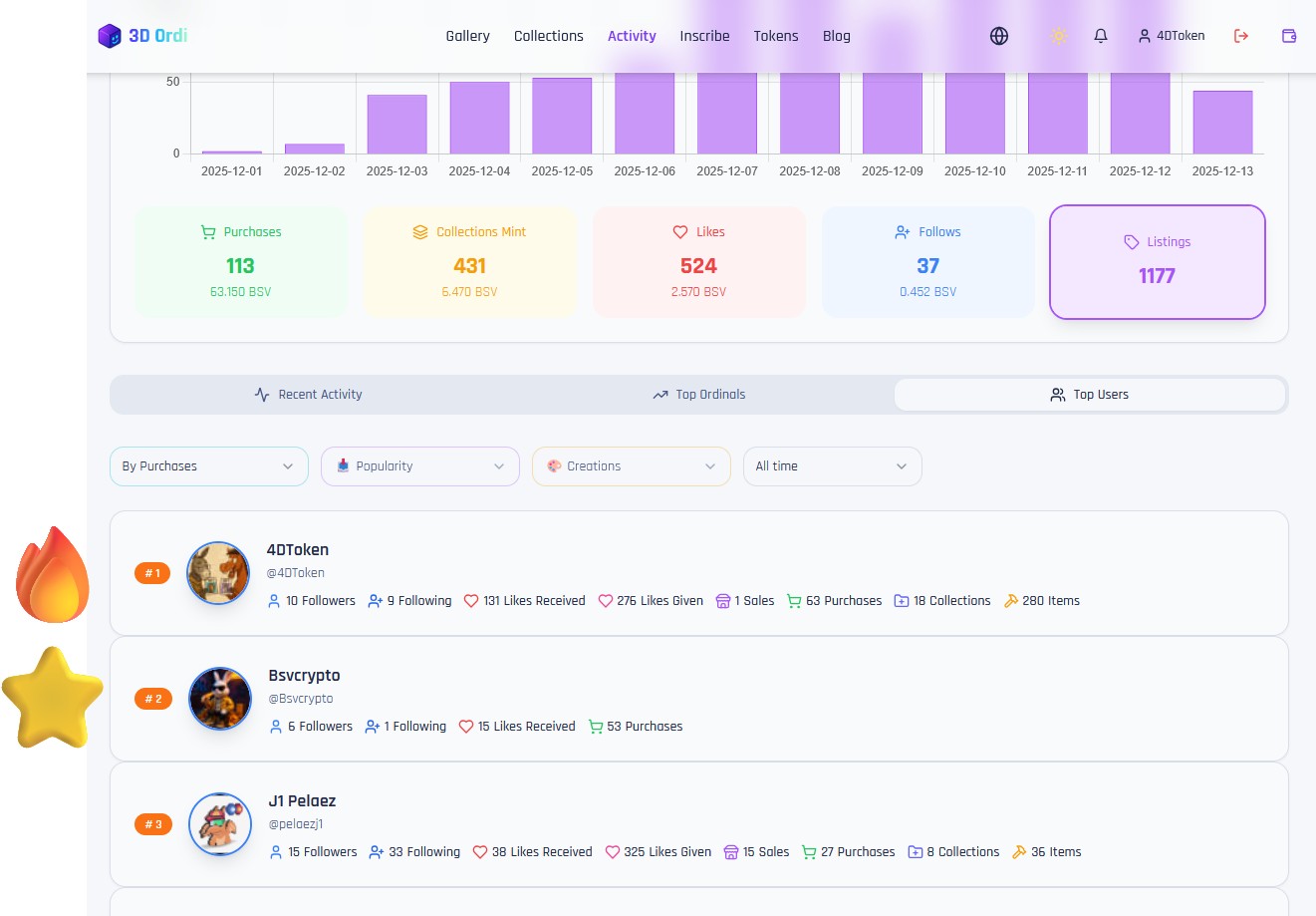Open Bsvcrypto's profile avatar

(220, 699)
